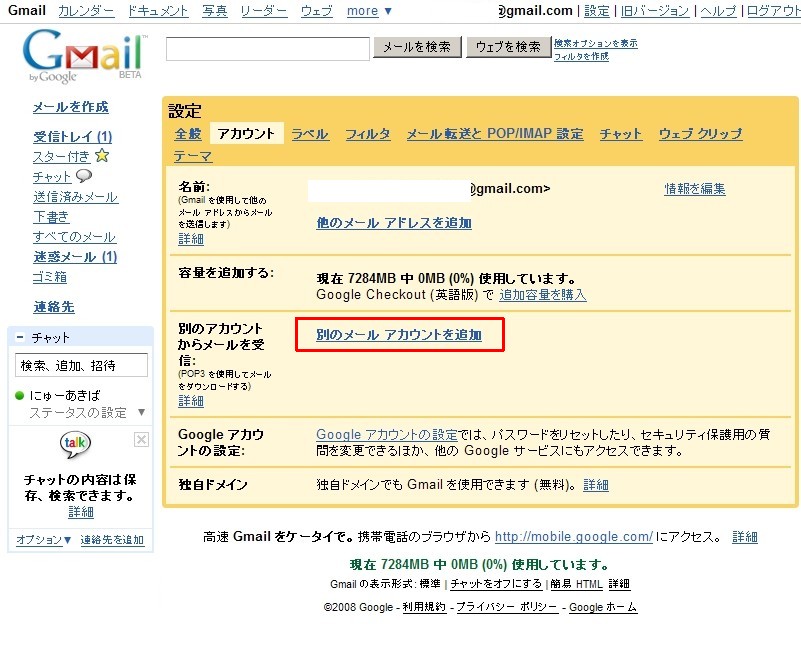Click the 連絡先を追加 link
Screen dimensions: 801x646
pos(112,540)
